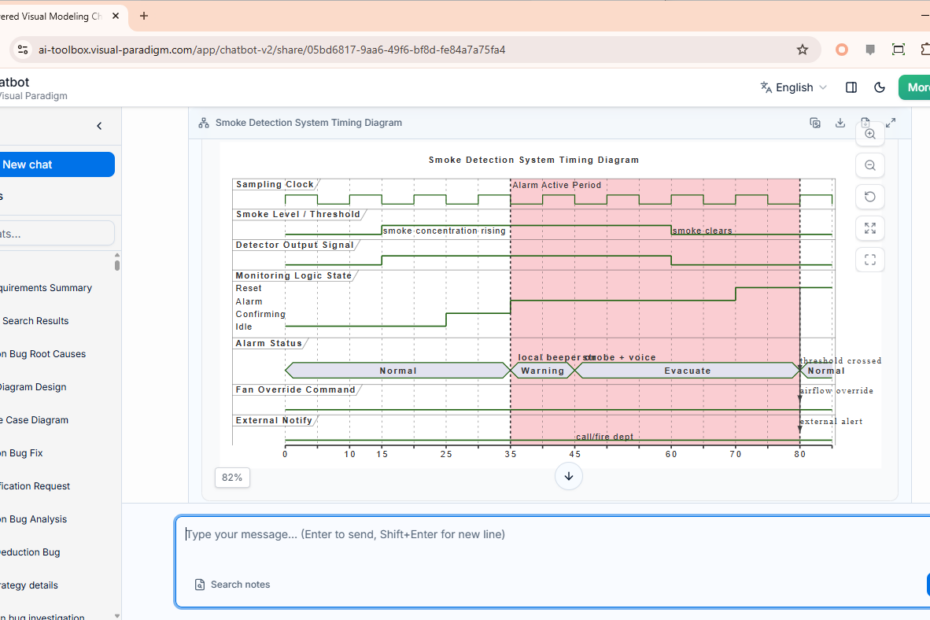Image resolution: width=930 pixels, height=620 pixels.
Task: Expand the diagram to fullscreen arrows icon
Action: coord(890,123)
